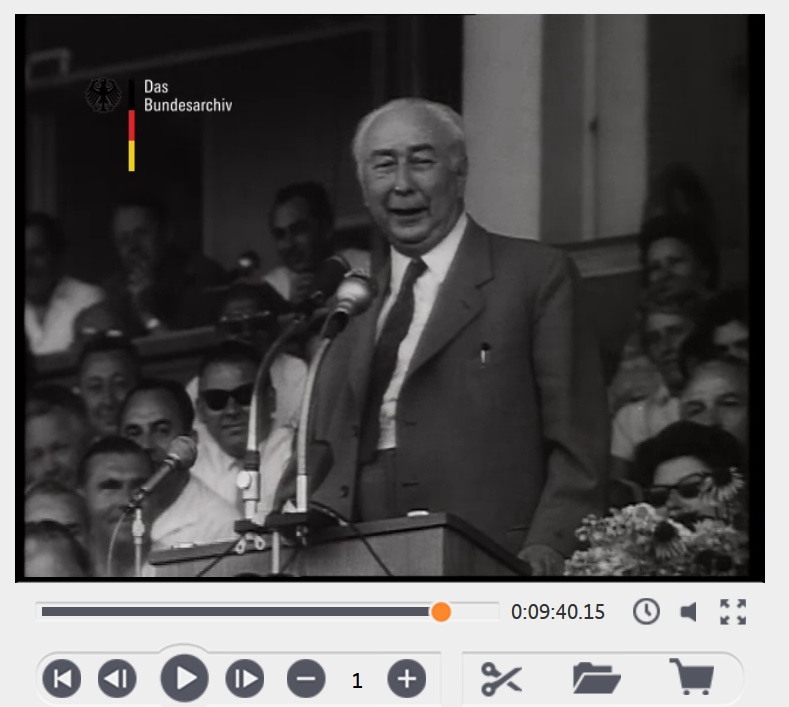Click the video frame area
The image size is (789, 707).
390,298
